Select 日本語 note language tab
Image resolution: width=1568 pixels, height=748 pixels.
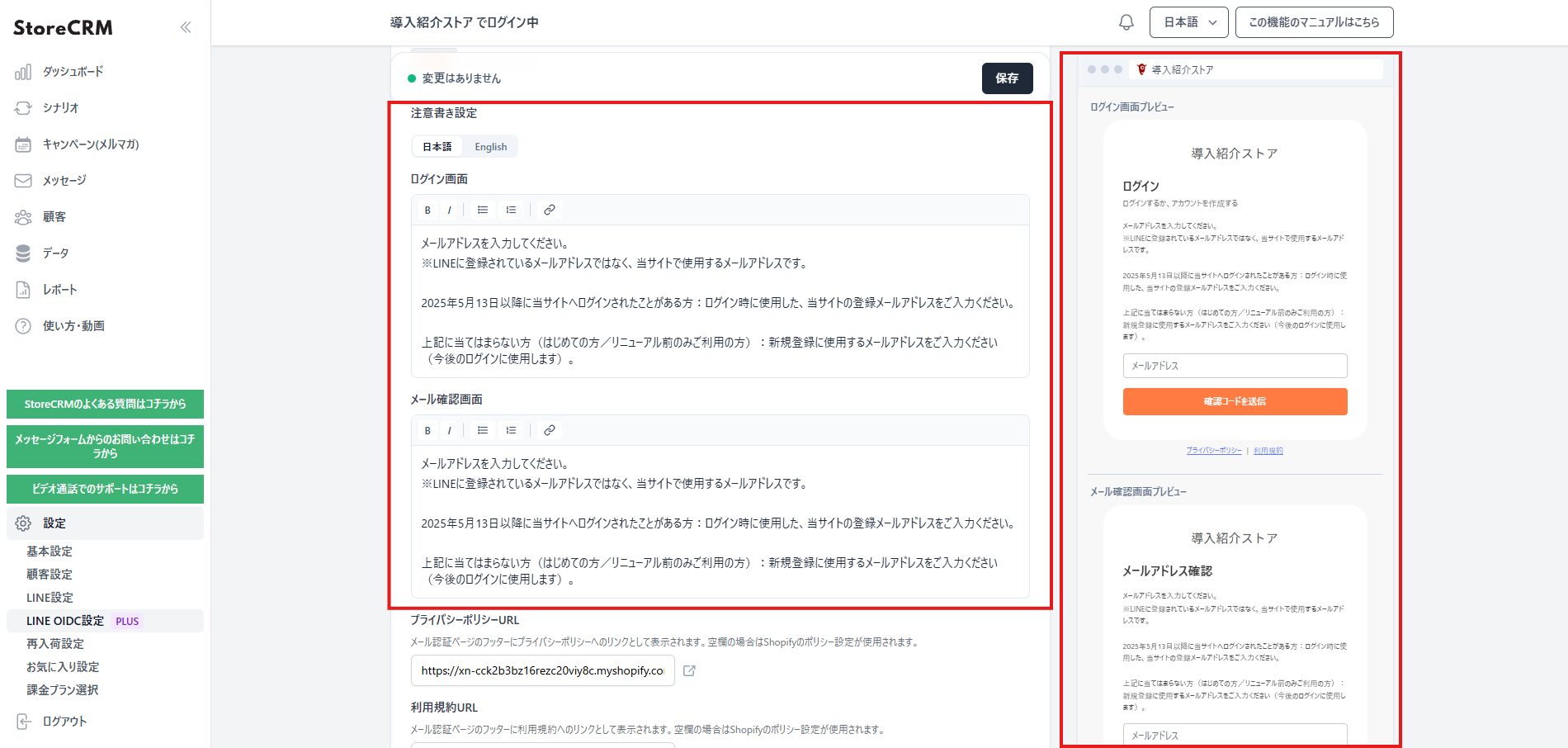437,147
